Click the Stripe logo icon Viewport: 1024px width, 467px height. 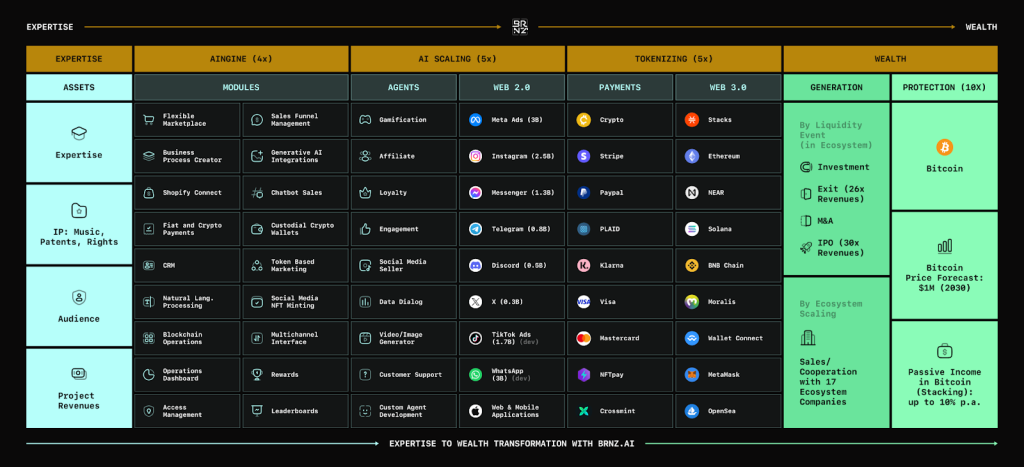tap(584, 156)
